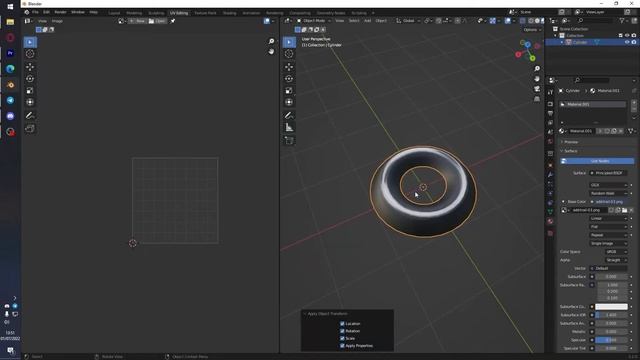Click the New image button in the UV editor
Screen dimensions: 640x360
(137, 21)
